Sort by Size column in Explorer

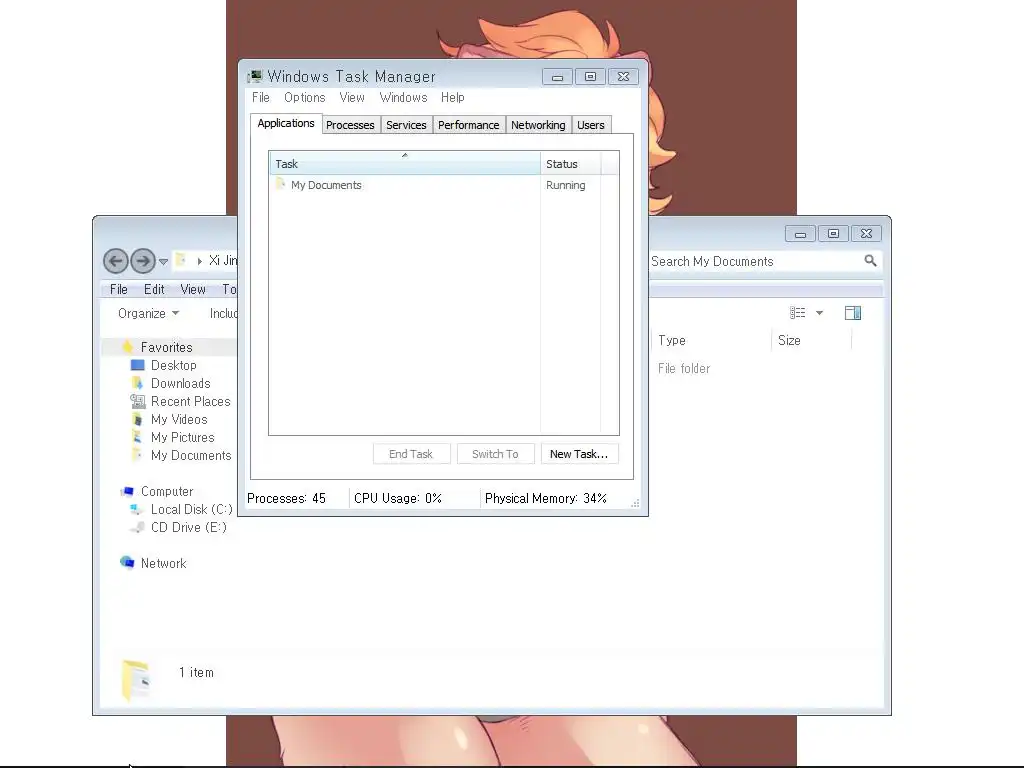pyautogui.click(x=812, y=340)
